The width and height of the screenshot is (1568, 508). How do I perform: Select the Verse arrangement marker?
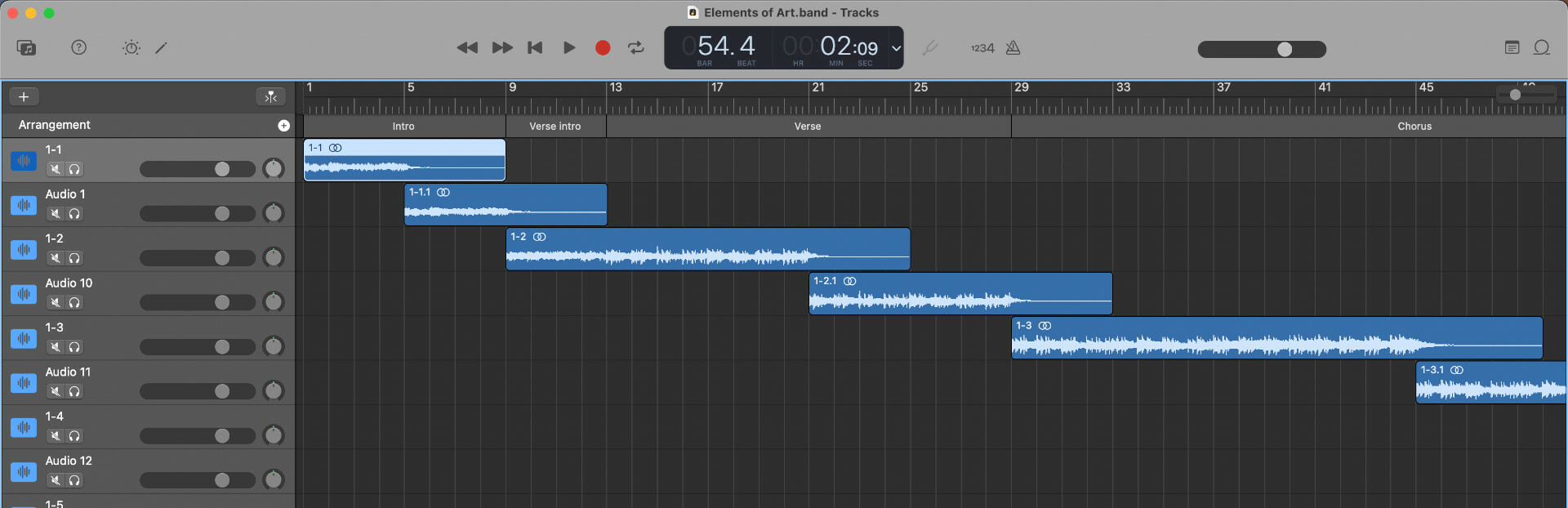808,127
